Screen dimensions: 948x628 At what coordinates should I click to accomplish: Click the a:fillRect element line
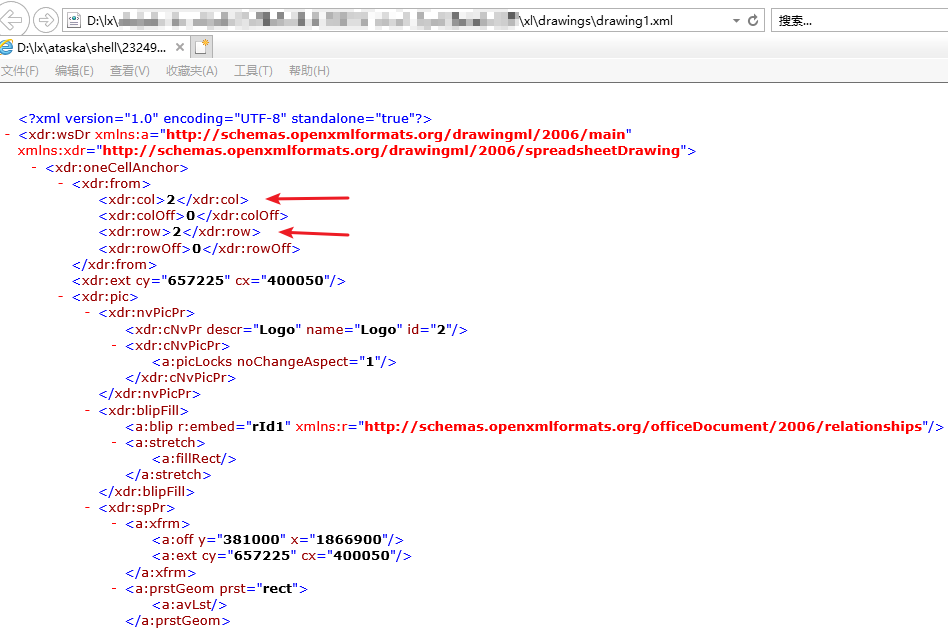194,459
